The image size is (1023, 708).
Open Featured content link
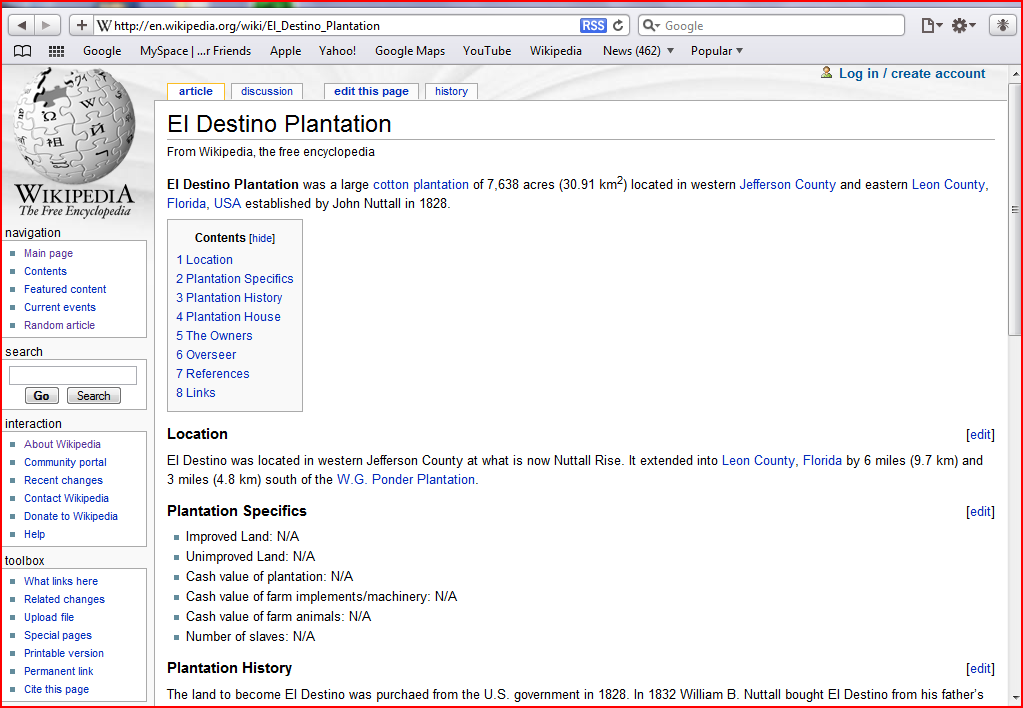[x=65, y=289]
